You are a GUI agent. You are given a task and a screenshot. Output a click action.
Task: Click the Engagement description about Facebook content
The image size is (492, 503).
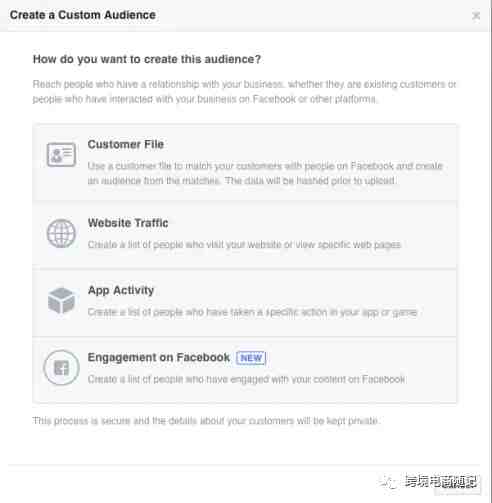[247, 379]
